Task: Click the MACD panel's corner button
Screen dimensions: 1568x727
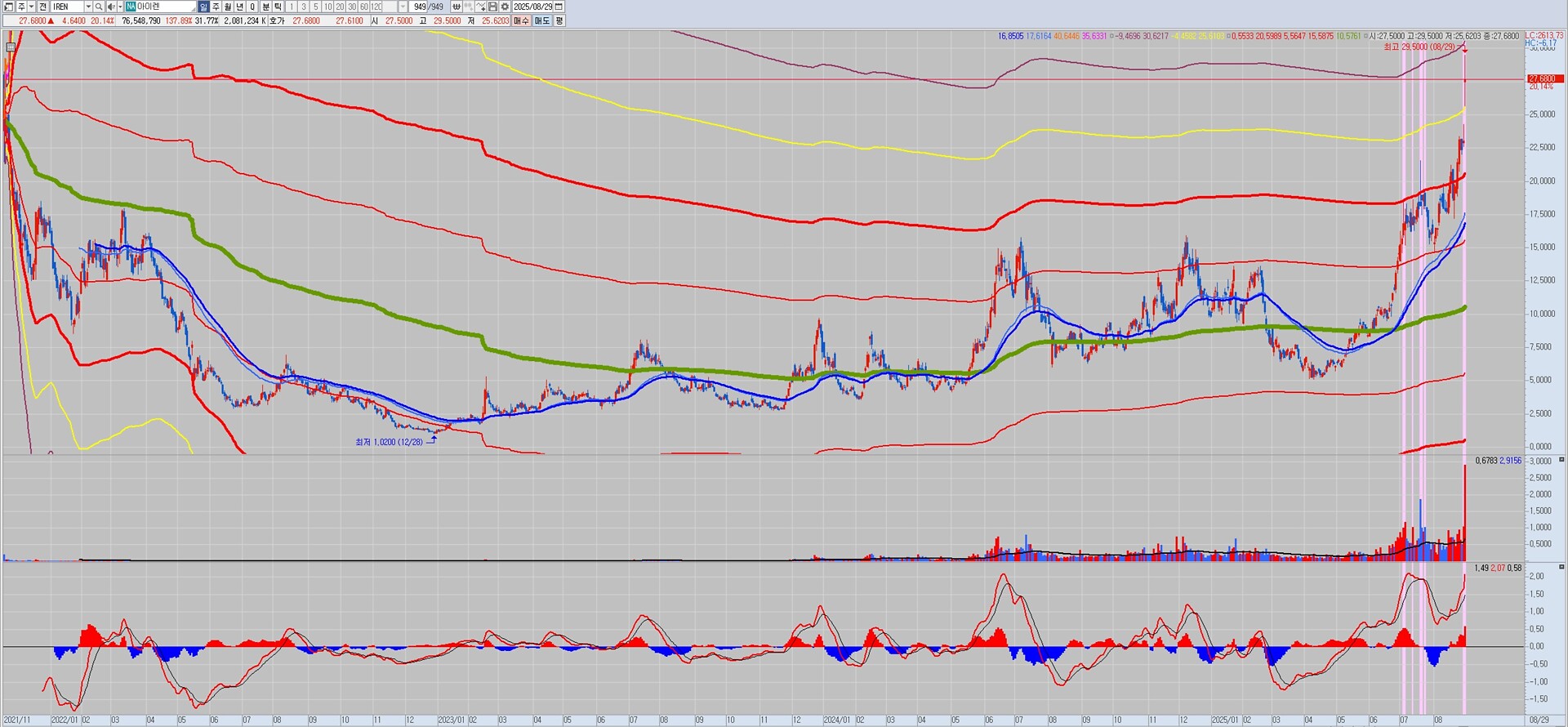Action: (1561, 567)
